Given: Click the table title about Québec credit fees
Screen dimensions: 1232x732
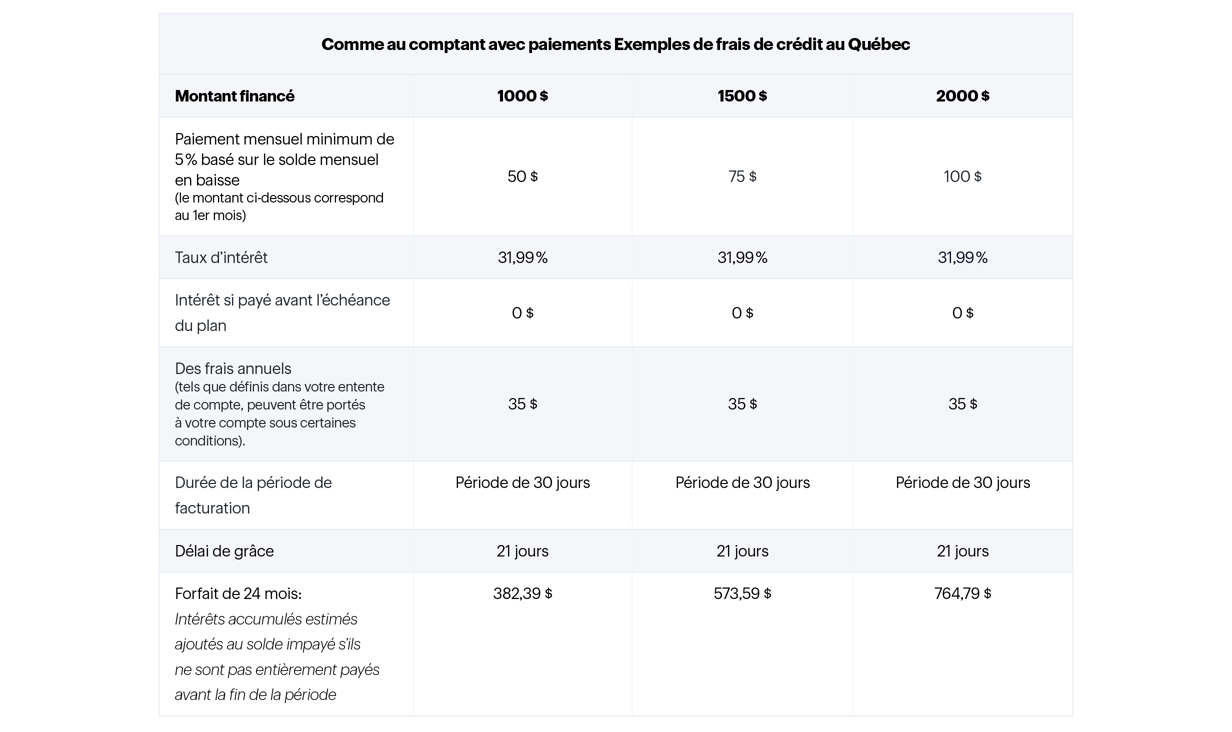Looking at the screenshot, I should 615,44.
